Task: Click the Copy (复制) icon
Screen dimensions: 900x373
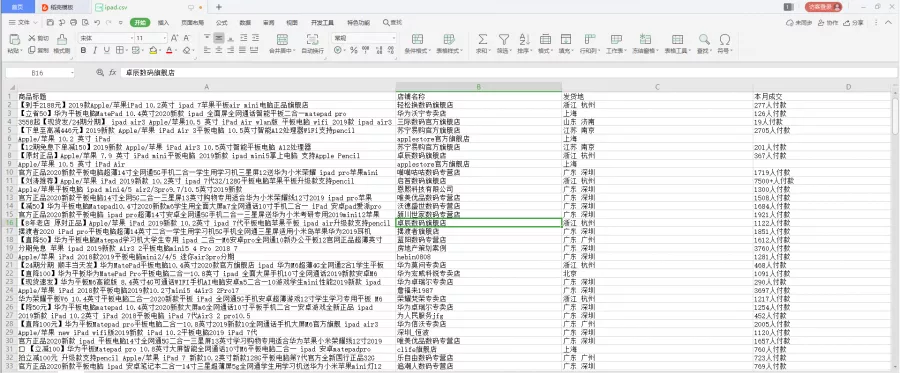Action: pos(32,50)
